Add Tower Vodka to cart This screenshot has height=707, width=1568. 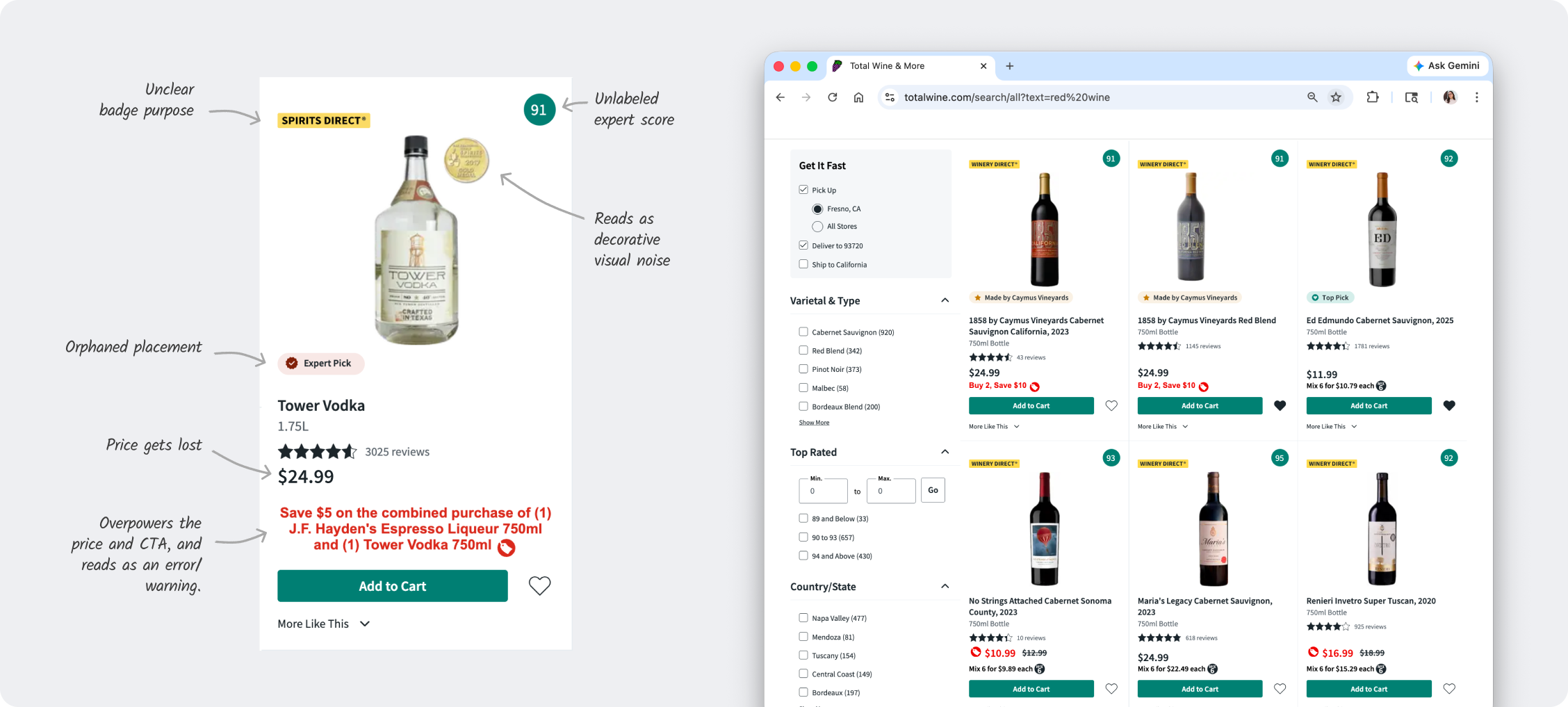click(x=393, y=586)
